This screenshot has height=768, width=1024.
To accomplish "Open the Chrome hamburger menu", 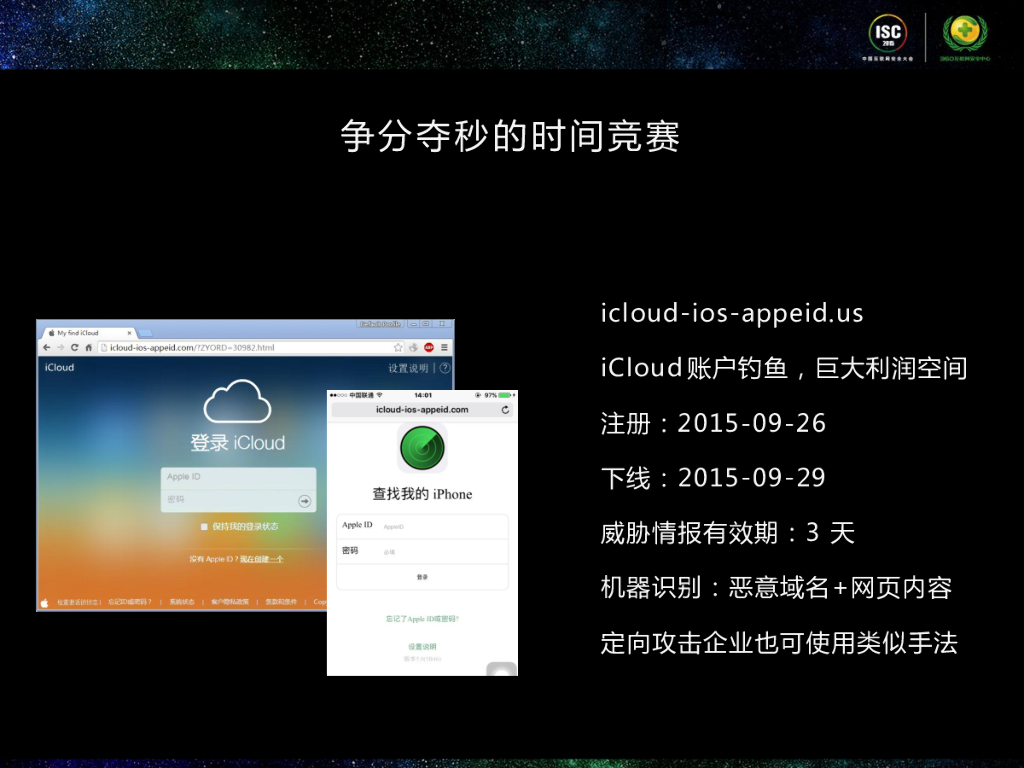I will coord(444,347).
